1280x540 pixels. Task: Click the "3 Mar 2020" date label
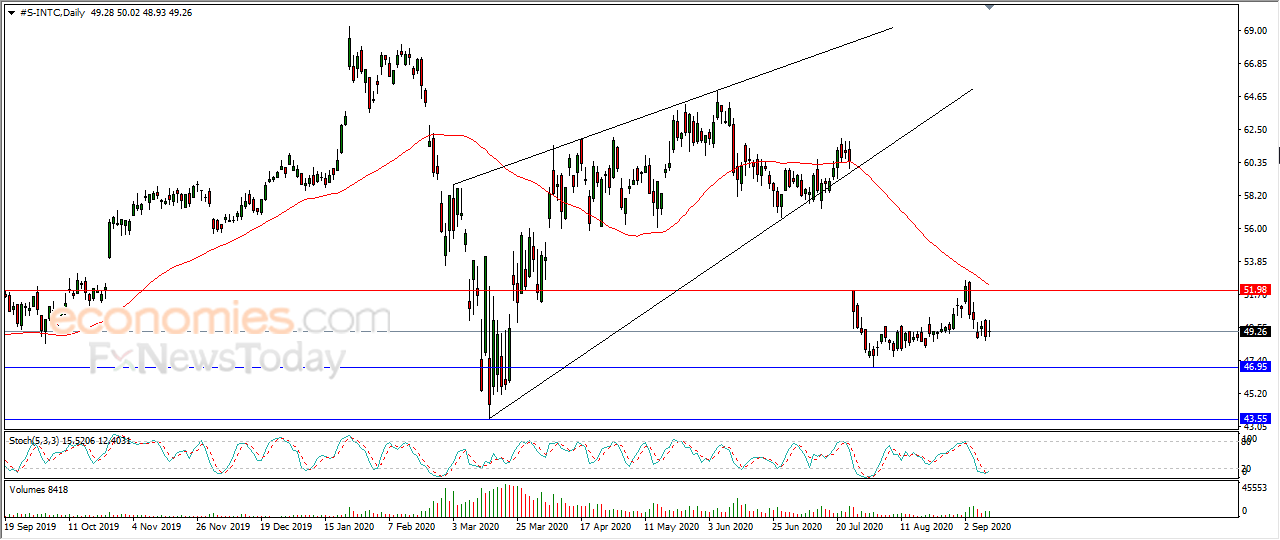(476, 525)
